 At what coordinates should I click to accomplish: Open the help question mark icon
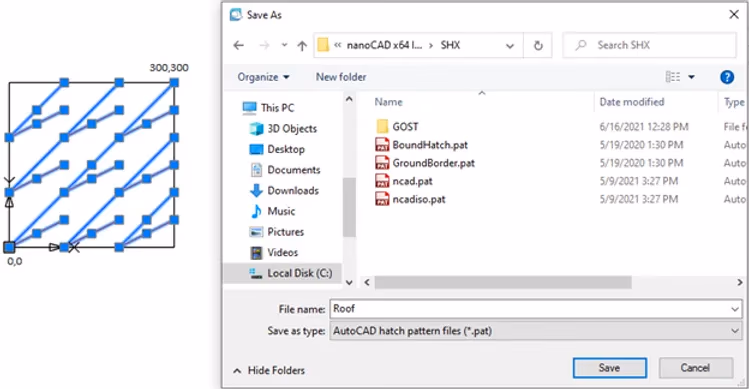click(x=727, y=77)
